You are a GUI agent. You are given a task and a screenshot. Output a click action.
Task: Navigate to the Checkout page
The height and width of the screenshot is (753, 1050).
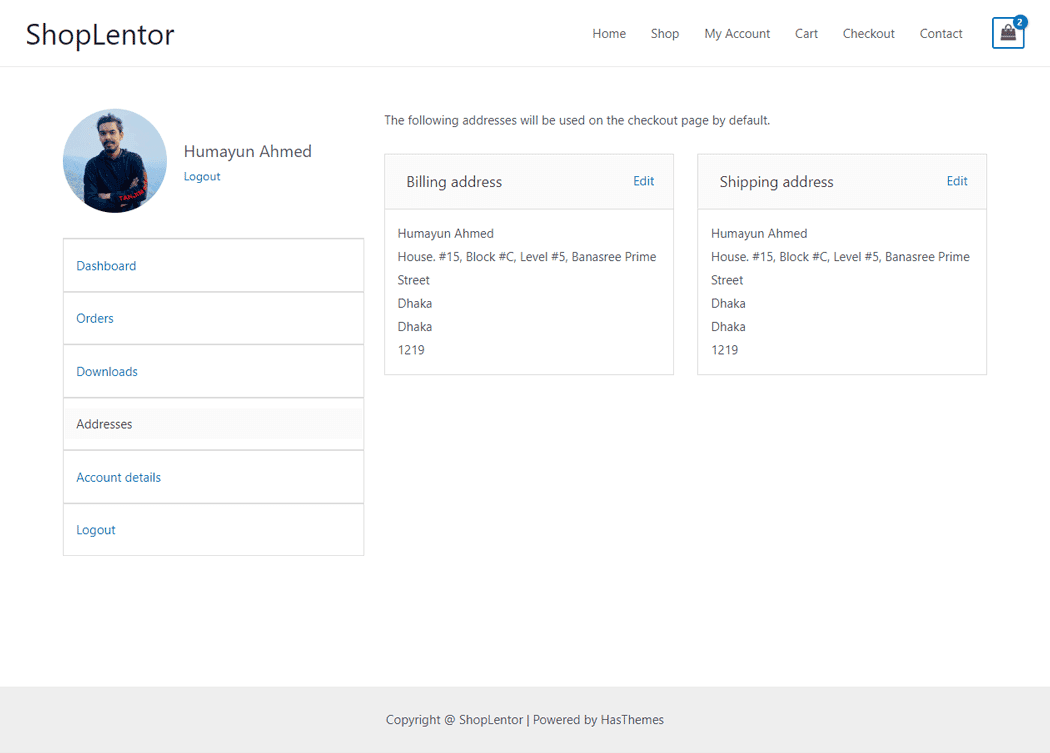[868, 34]
